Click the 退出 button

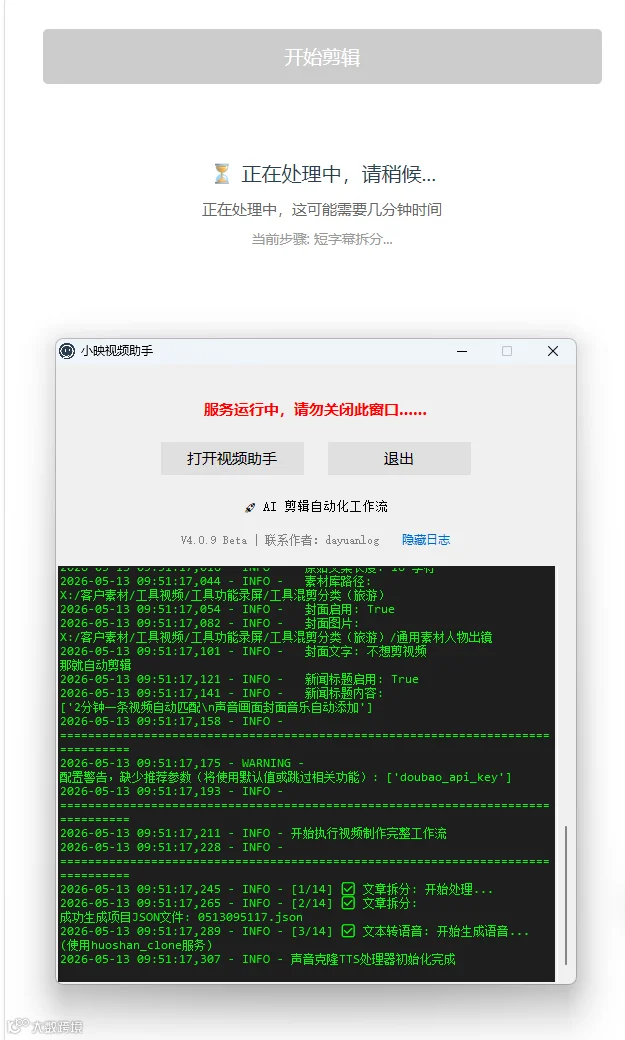[x=399, y=458]
